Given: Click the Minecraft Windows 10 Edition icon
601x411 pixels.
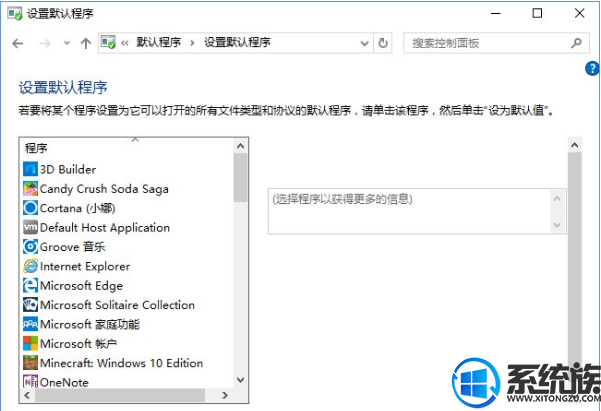Looking at the screenshot, I should point(30,363).
